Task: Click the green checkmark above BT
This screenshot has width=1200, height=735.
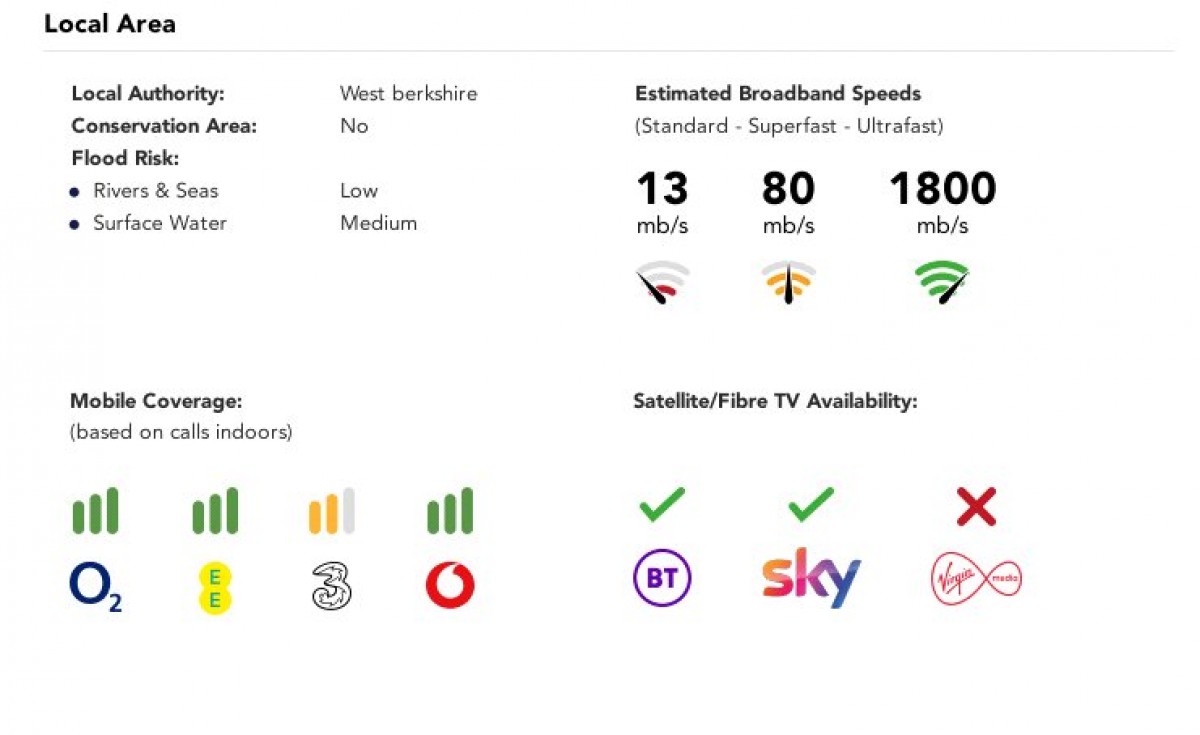Action: (x=662, y=504)
